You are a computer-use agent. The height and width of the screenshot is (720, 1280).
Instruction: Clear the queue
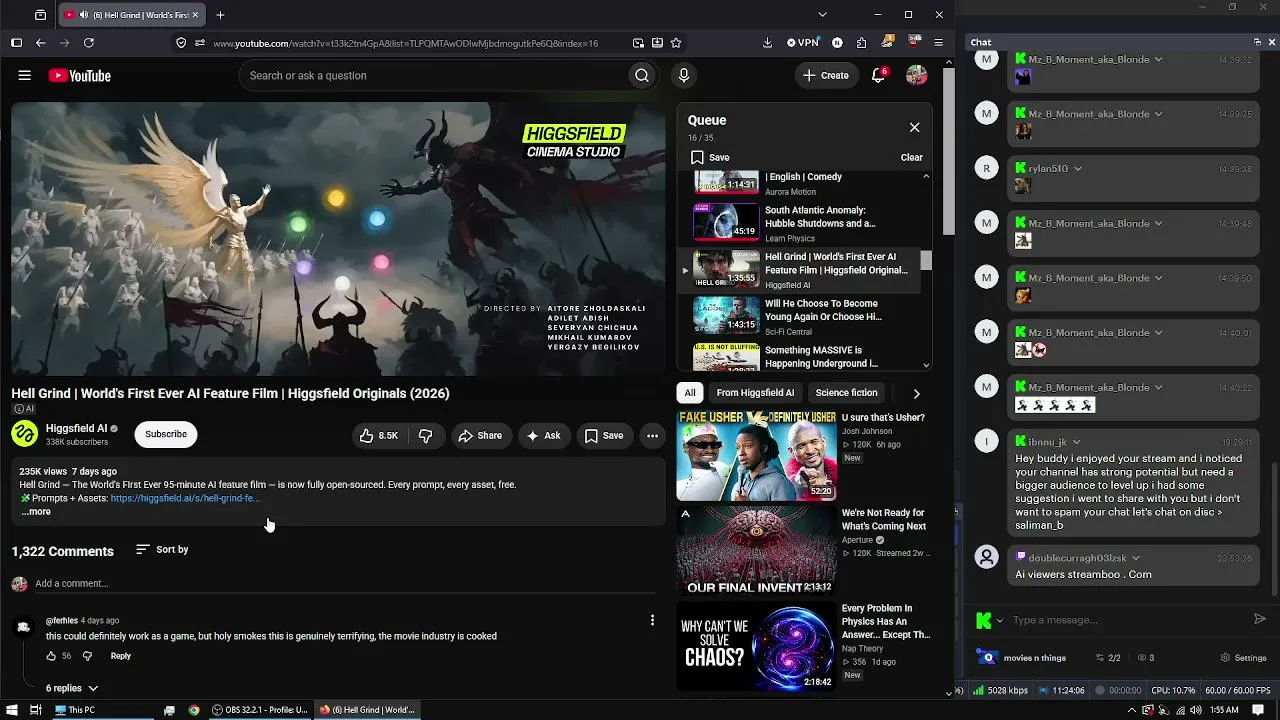click(911, 157)
